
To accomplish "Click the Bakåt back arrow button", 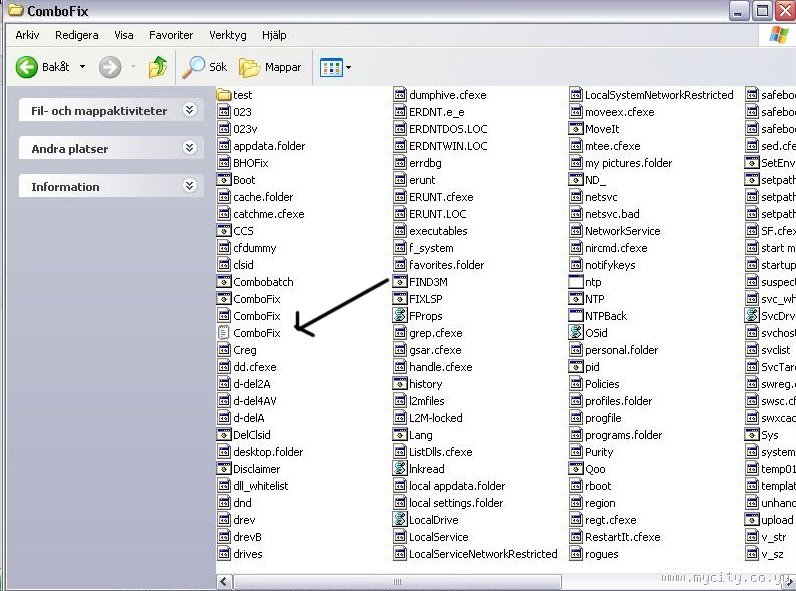I will coord(26,67).
